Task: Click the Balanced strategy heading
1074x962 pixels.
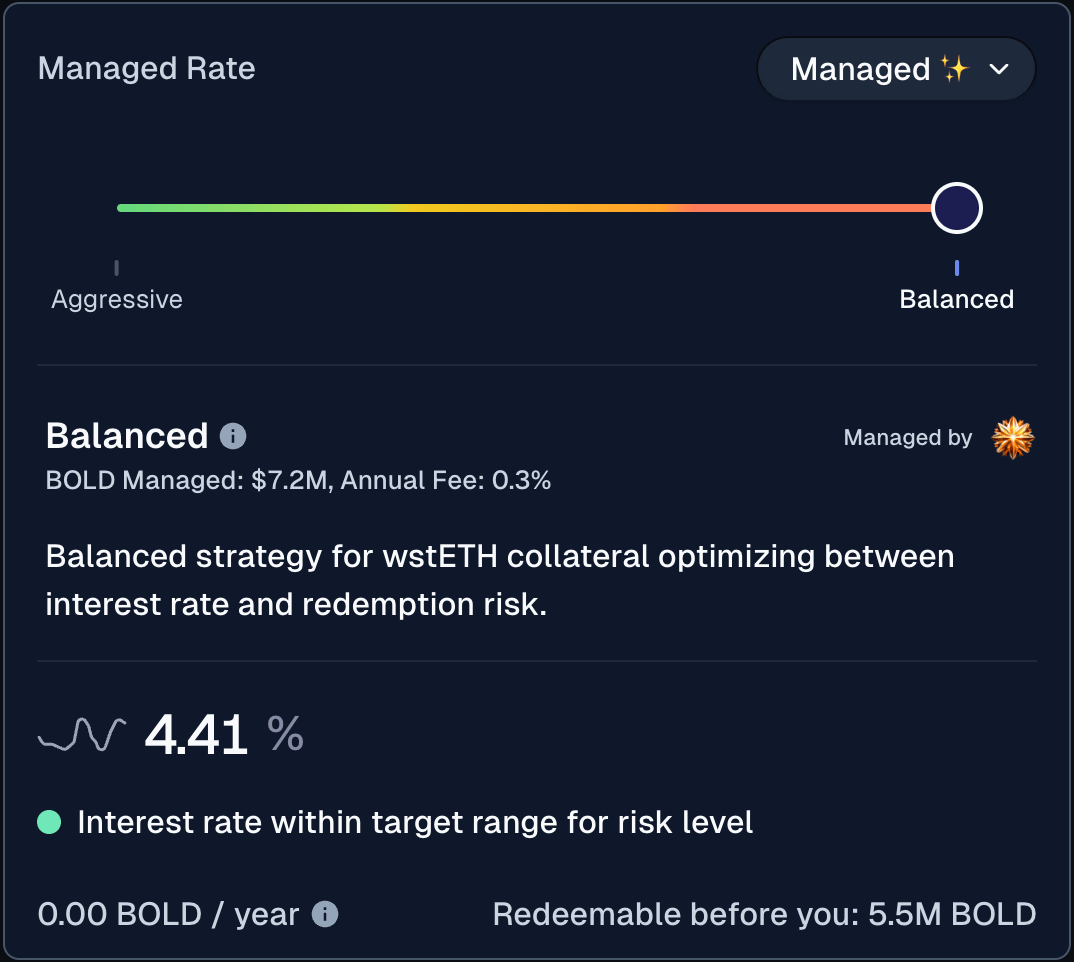Action: [127, 436]
